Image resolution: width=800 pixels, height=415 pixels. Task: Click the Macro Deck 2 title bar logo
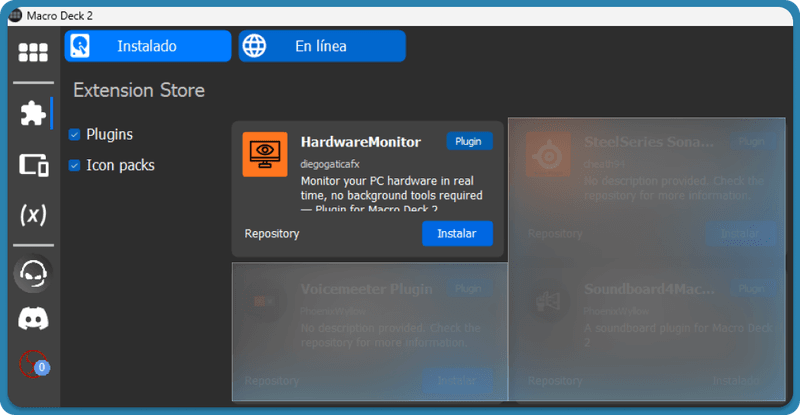point(15,15)
